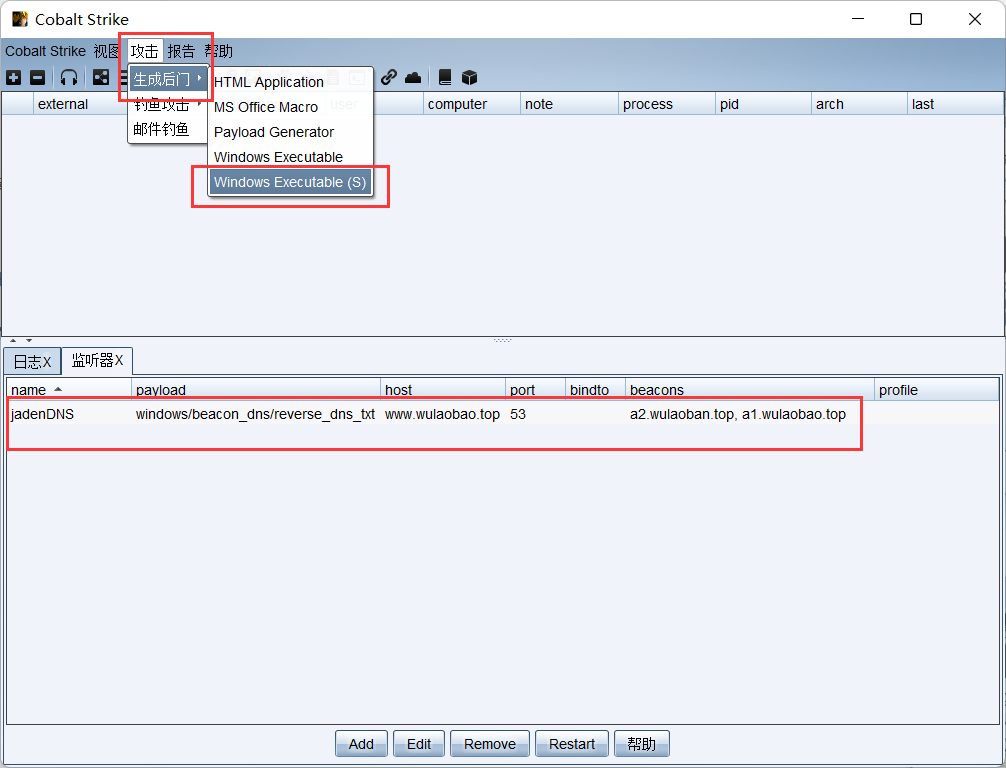Collapse pane using the small up arrow on divider
1006x768 pixels.
(x=14, y=341)
